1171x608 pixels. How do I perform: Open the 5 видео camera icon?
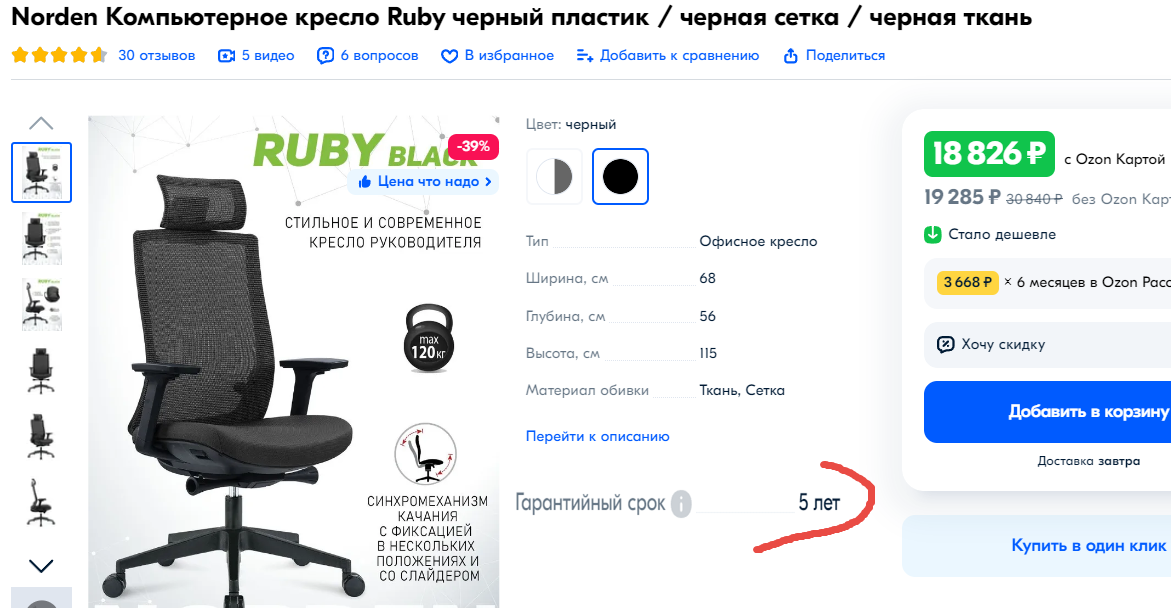[x=226, y=56]
